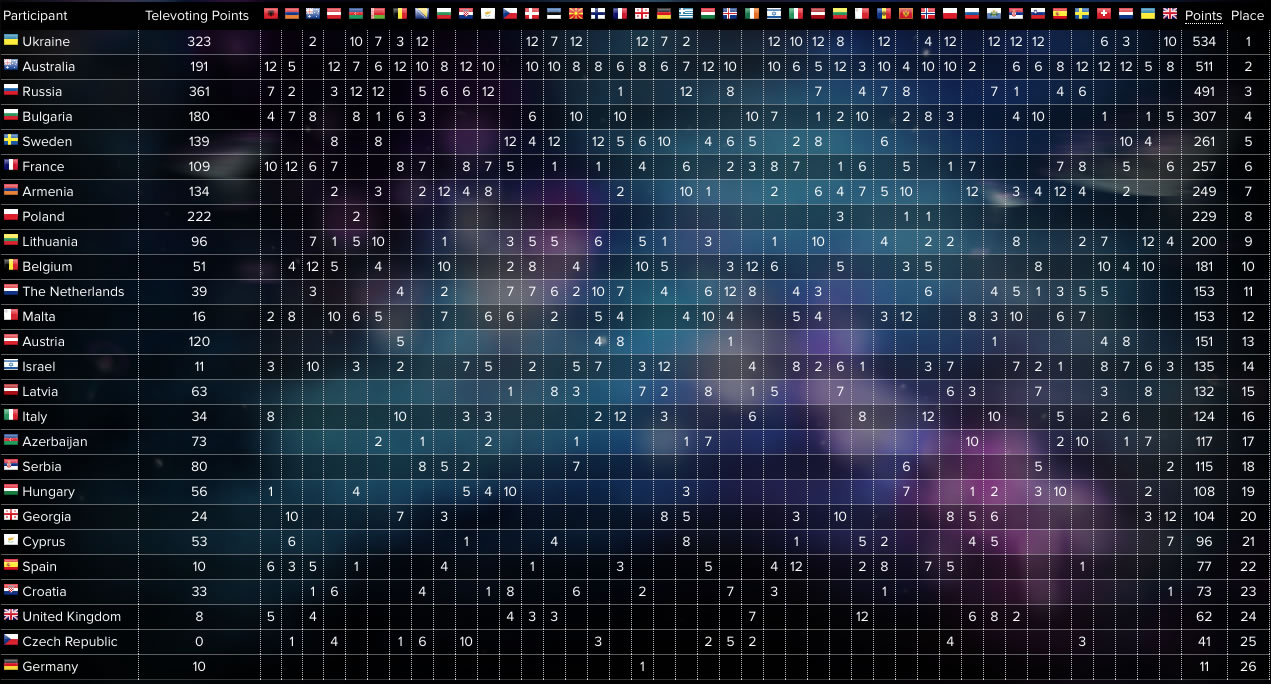Click The Netherlands participant row label

[x=73, y=291]
